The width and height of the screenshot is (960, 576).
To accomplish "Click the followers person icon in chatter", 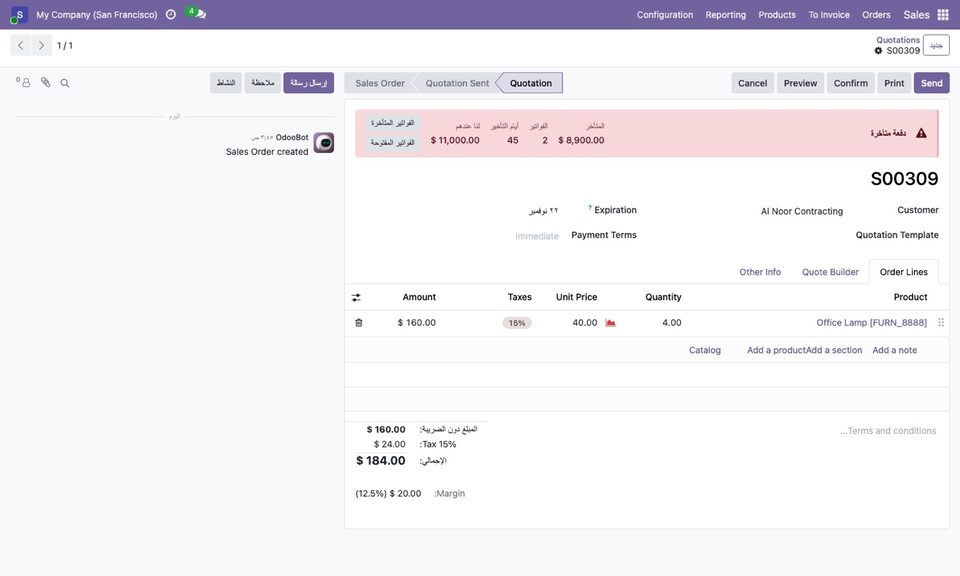I will (23, 82).
